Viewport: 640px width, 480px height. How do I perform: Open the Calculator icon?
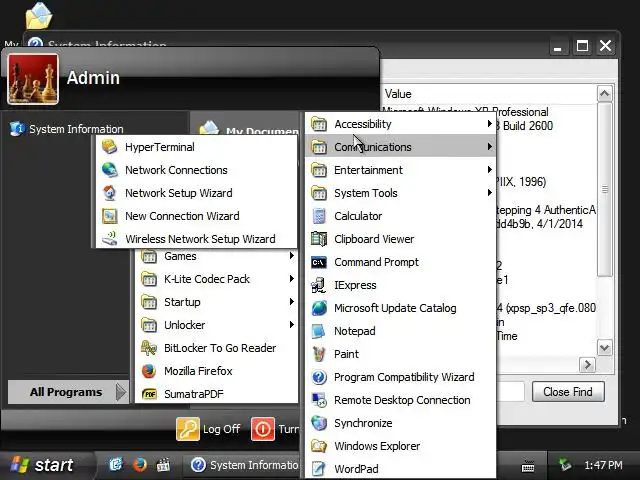[x=319, y=216]
